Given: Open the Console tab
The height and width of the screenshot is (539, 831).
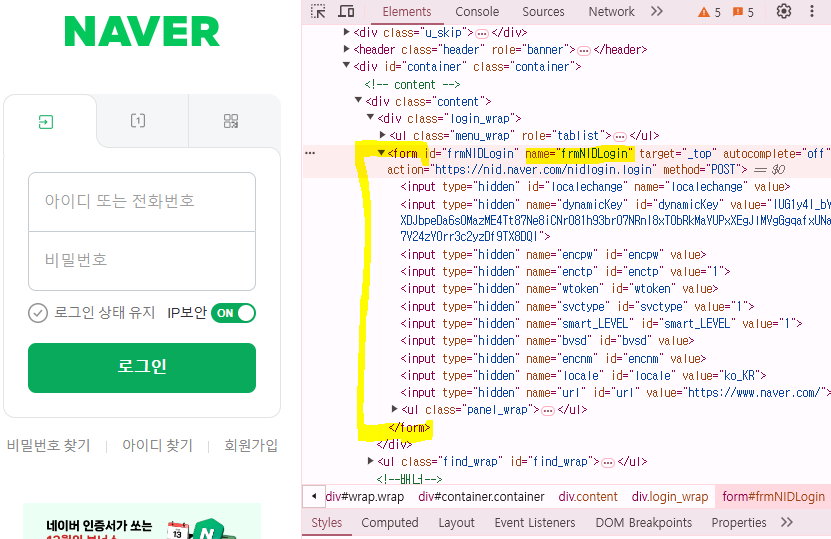Looking at the screenshot, I should pyautogui.click(x=477, y=12).
